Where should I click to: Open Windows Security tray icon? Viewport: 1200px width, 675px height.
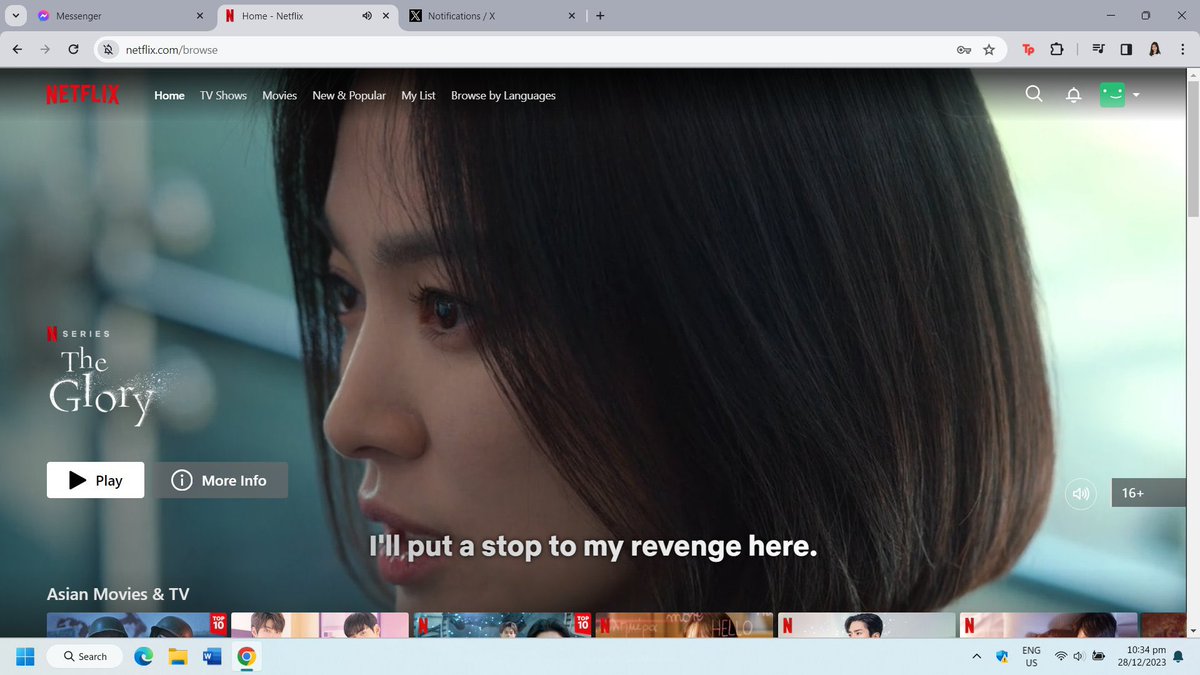point(1001,656)
